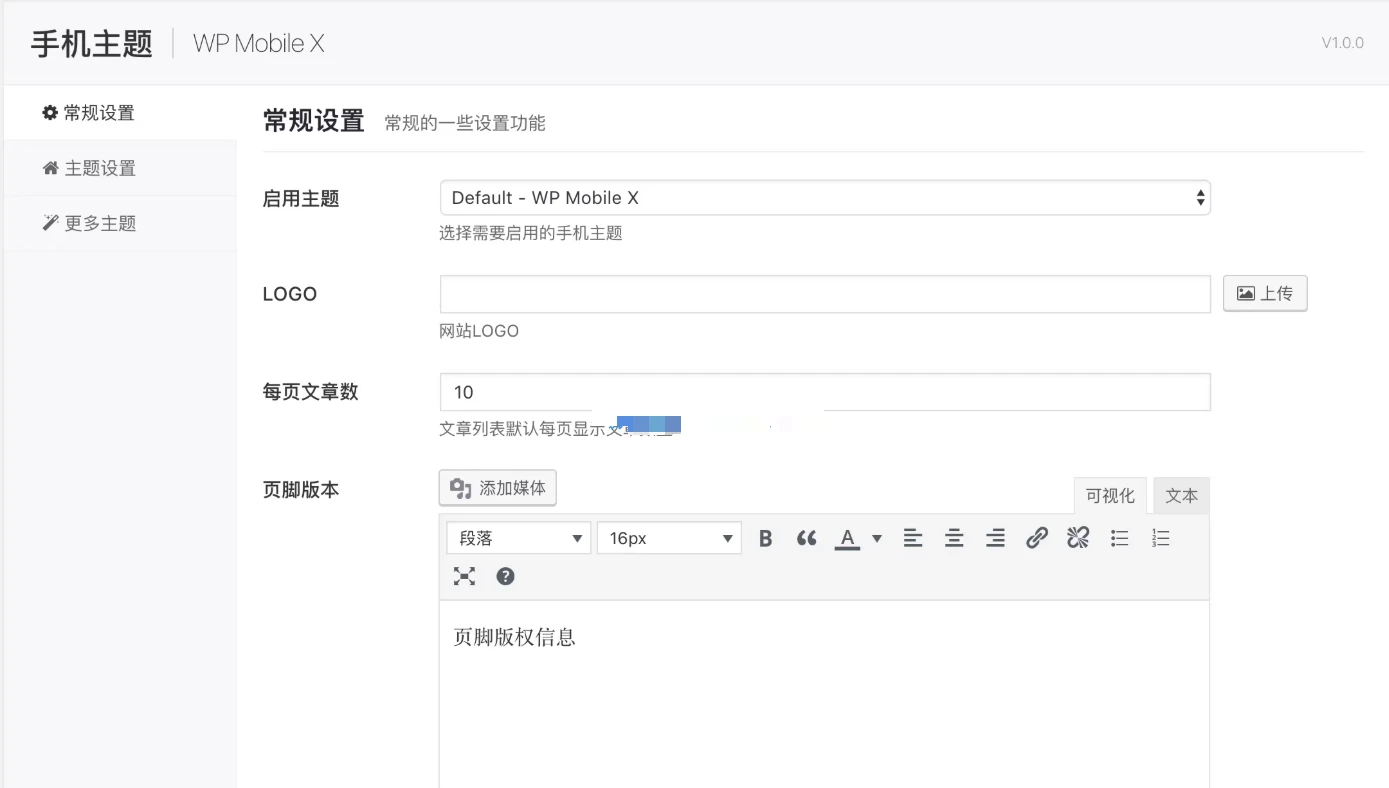Click the 页脚版本 field label

pyautogui.click(x=301, y=490)
